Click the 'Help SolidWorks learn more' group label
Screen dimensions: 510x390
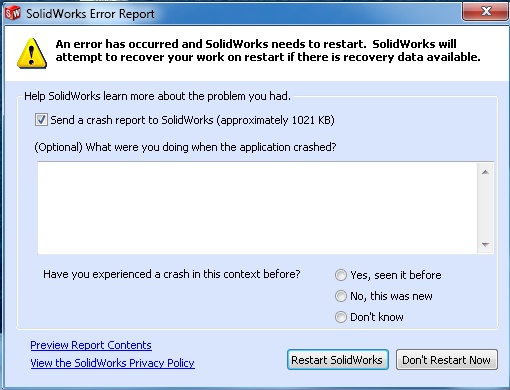(x=157, y=96)
